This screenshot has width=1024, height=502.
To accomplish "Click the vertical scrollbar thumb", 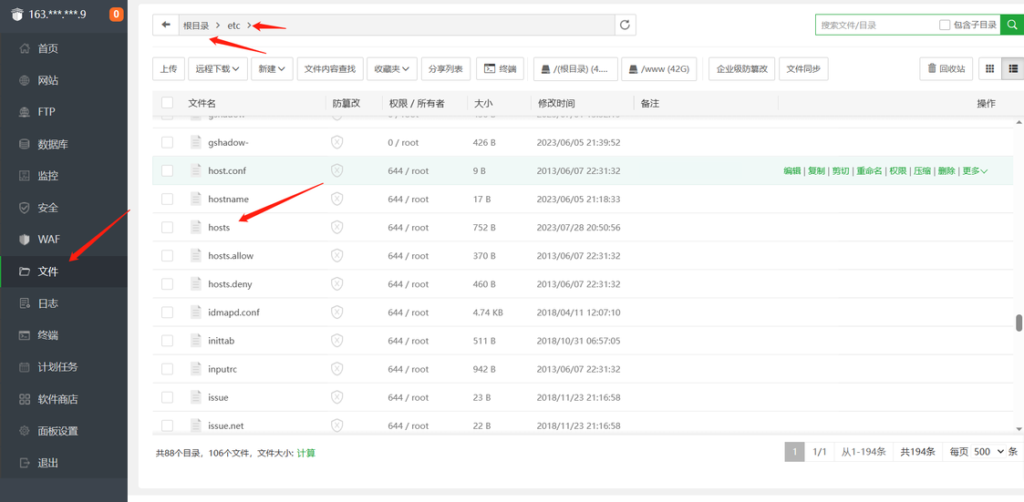I will pos(1019,322).
